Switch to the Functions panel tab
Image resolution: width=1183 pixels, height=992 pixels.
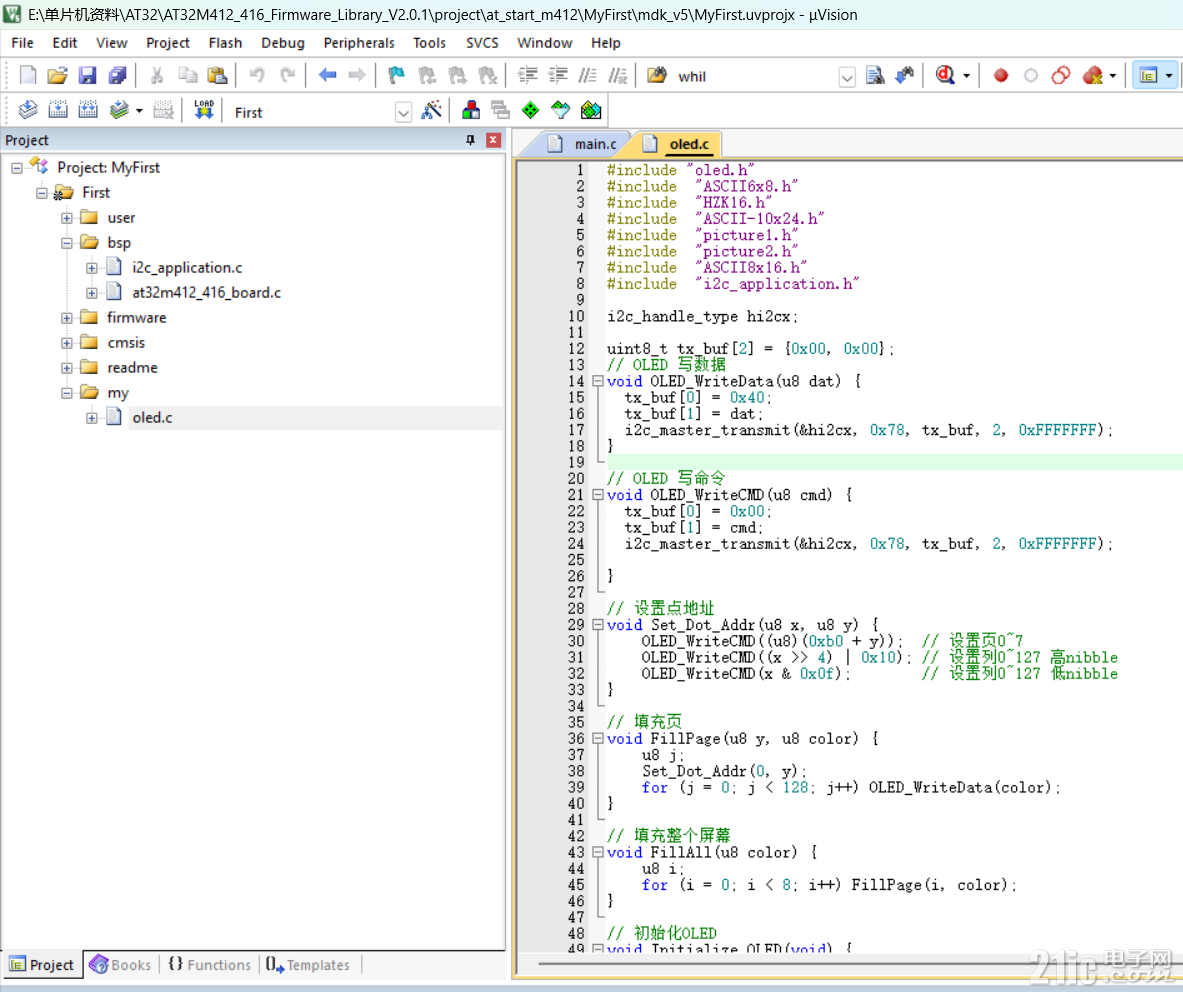coord(210,965)
